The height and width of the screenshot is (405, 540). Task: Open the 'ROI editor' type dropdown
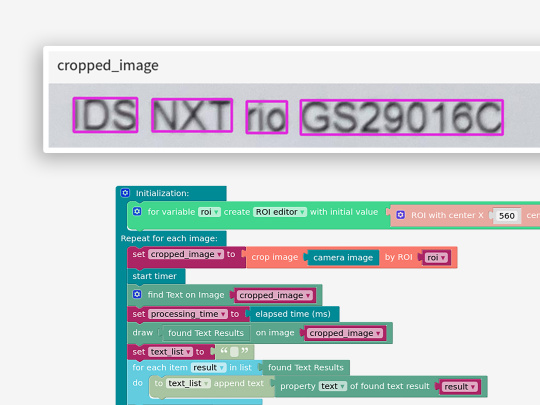280,212
